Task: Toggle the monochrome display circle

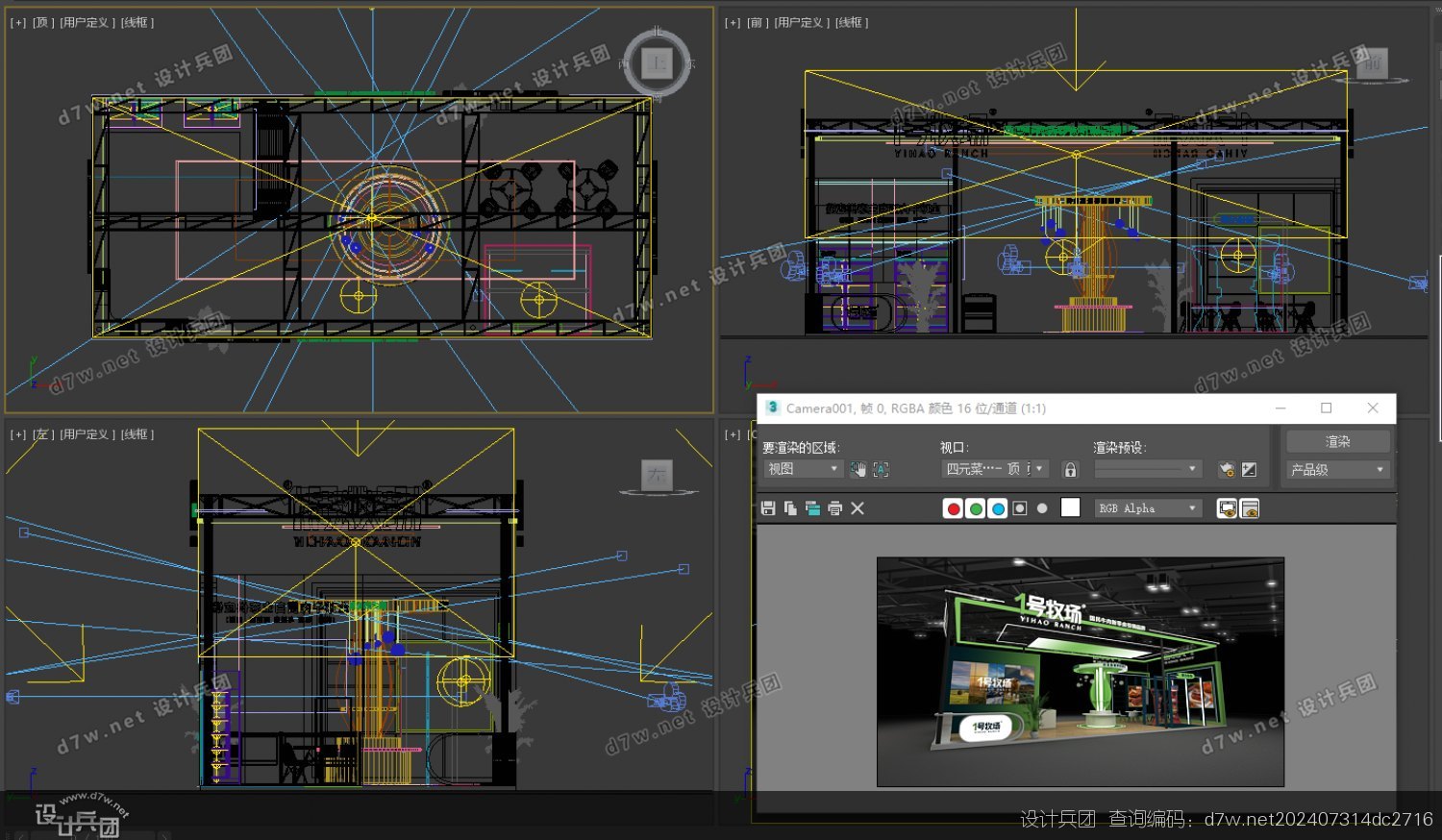Action: pos(1042,508)
